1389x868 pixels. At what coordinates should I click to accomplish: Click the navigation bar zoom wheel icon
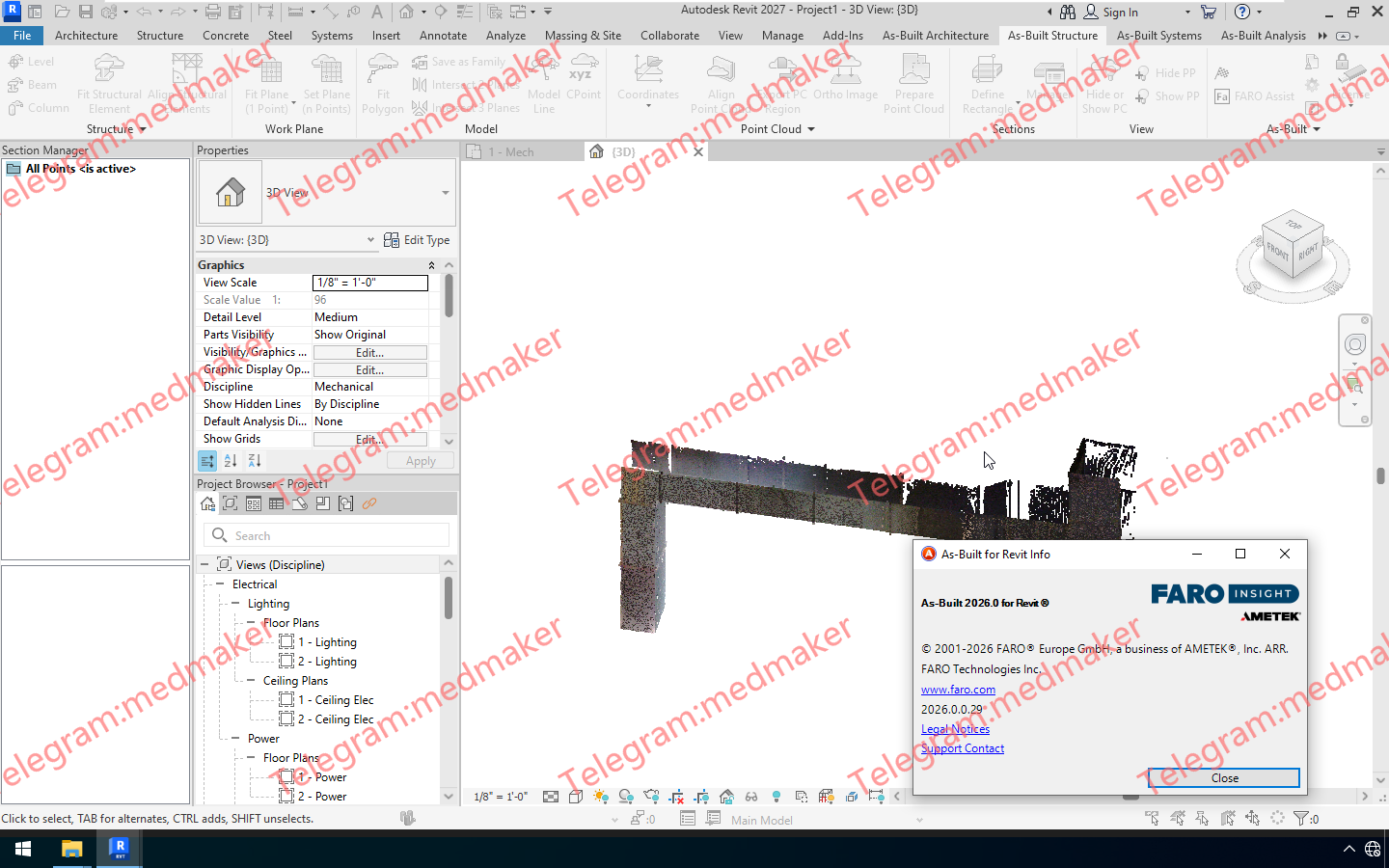[x=1355, y=344]
